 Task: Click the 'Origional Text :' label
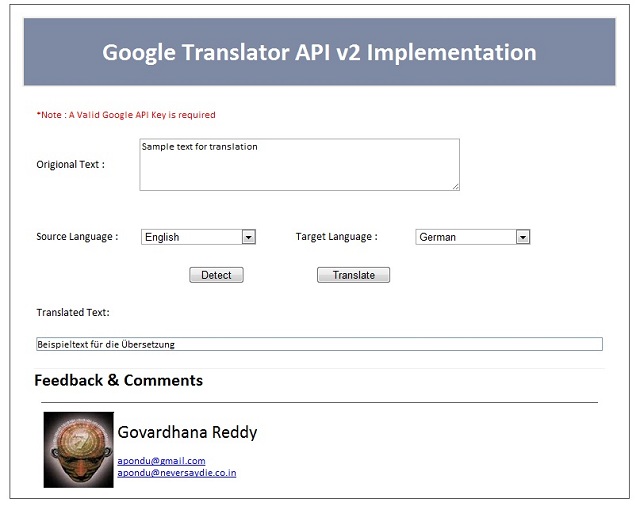[71, 164]
